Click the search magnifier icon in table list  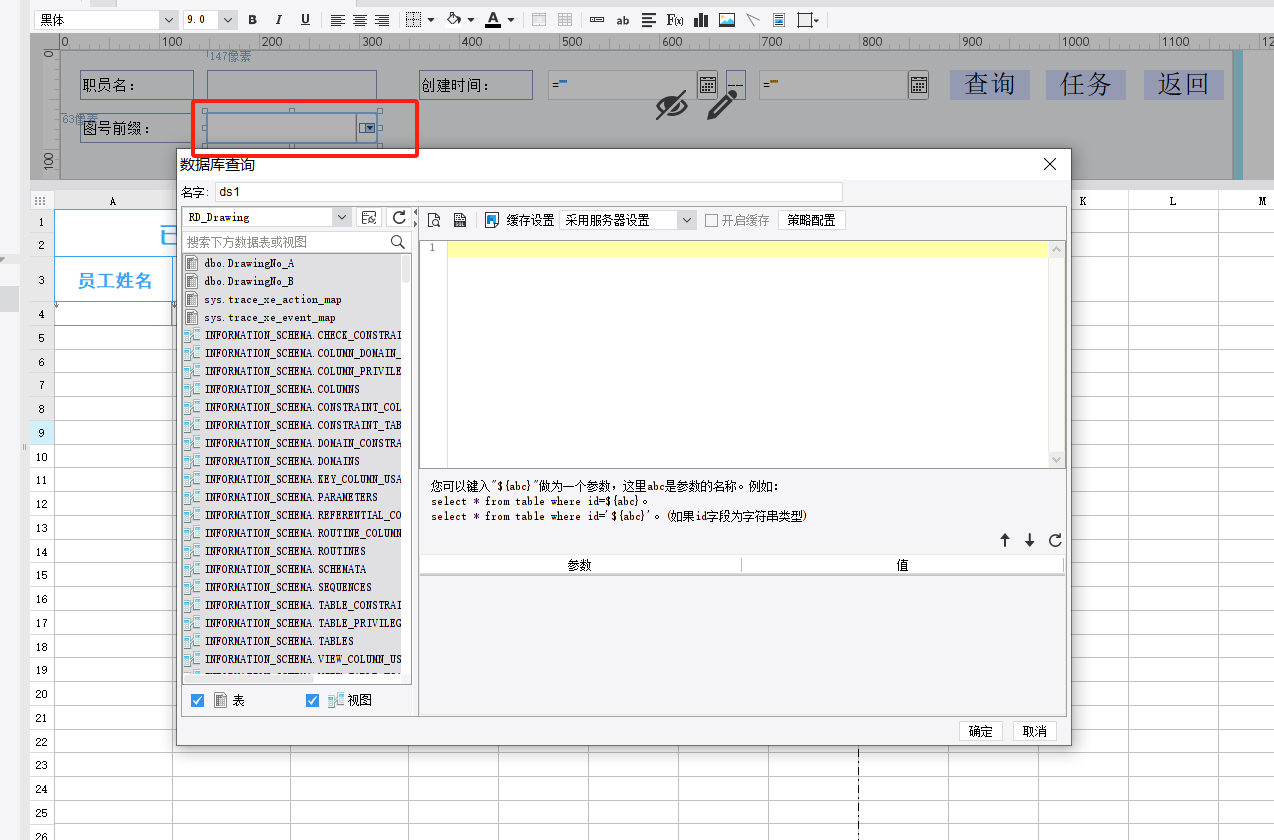click(x=398, y=242)
